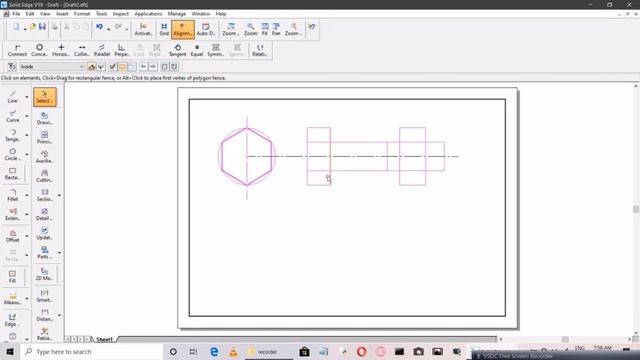Click the Fit view button

[264, 29]
